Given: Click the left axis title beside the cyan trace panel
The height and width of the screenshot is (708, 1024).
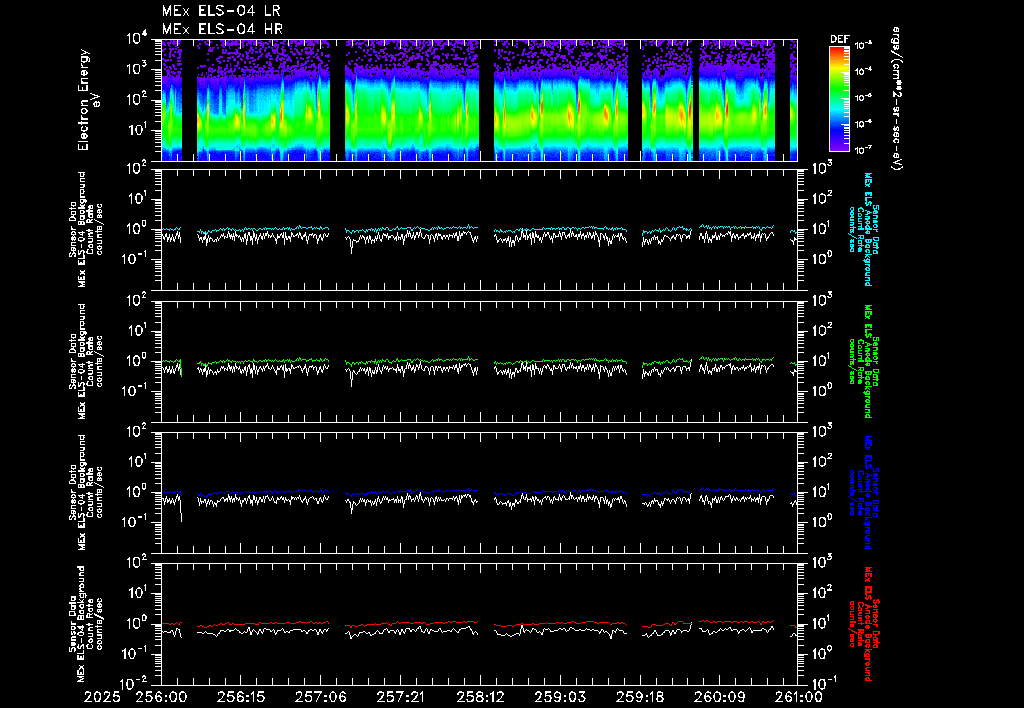Looking at the screenshot, I should tap(86, 229).
